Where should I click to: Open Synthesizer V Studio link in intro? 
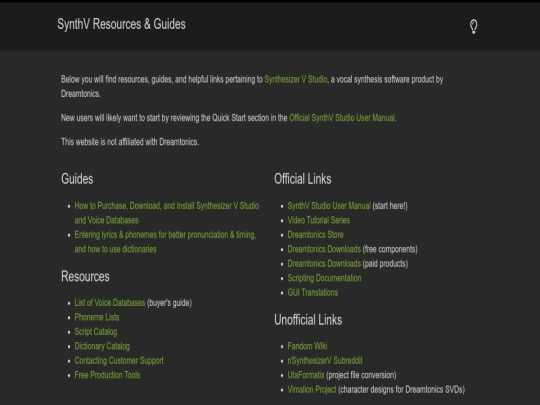click(296, 80)
